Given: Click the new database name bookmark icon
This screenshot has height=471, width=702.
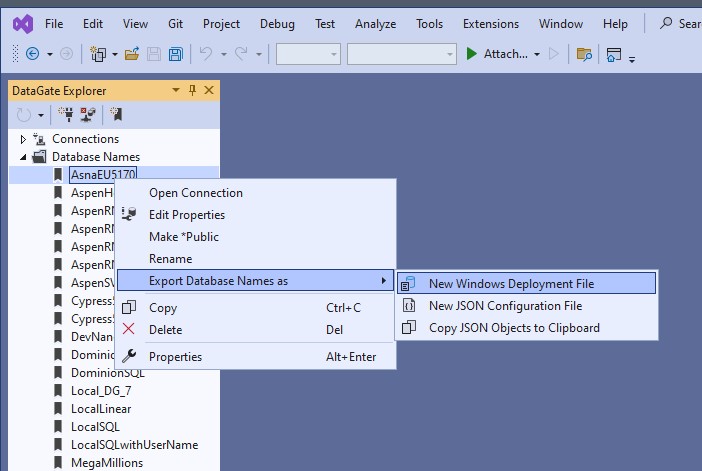Looking at the screenshot, I should pyautogui.click(x=116, y=114).
